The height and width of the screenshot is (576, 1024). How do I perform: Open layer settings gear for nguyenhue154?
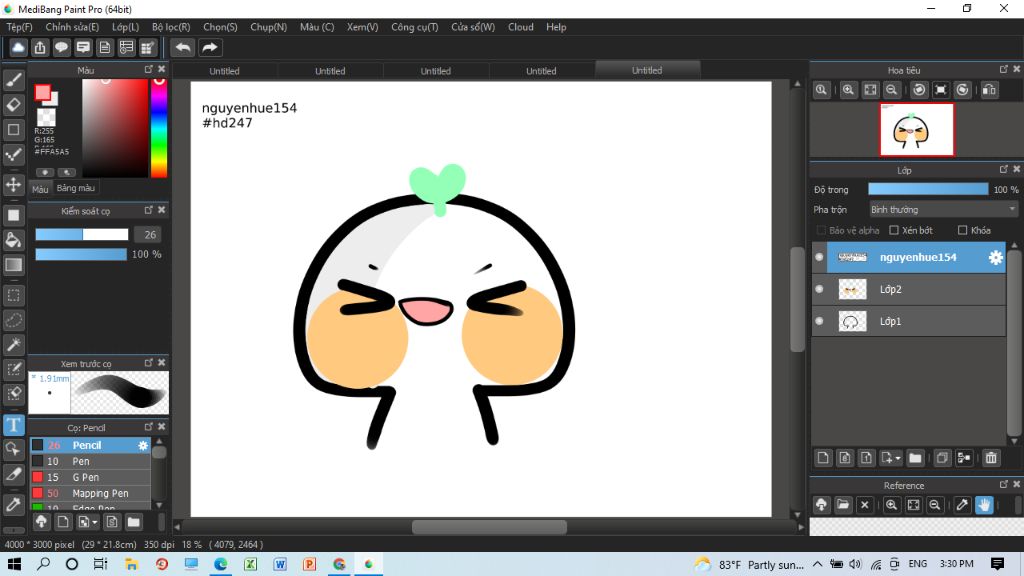[x=995, y=257]
